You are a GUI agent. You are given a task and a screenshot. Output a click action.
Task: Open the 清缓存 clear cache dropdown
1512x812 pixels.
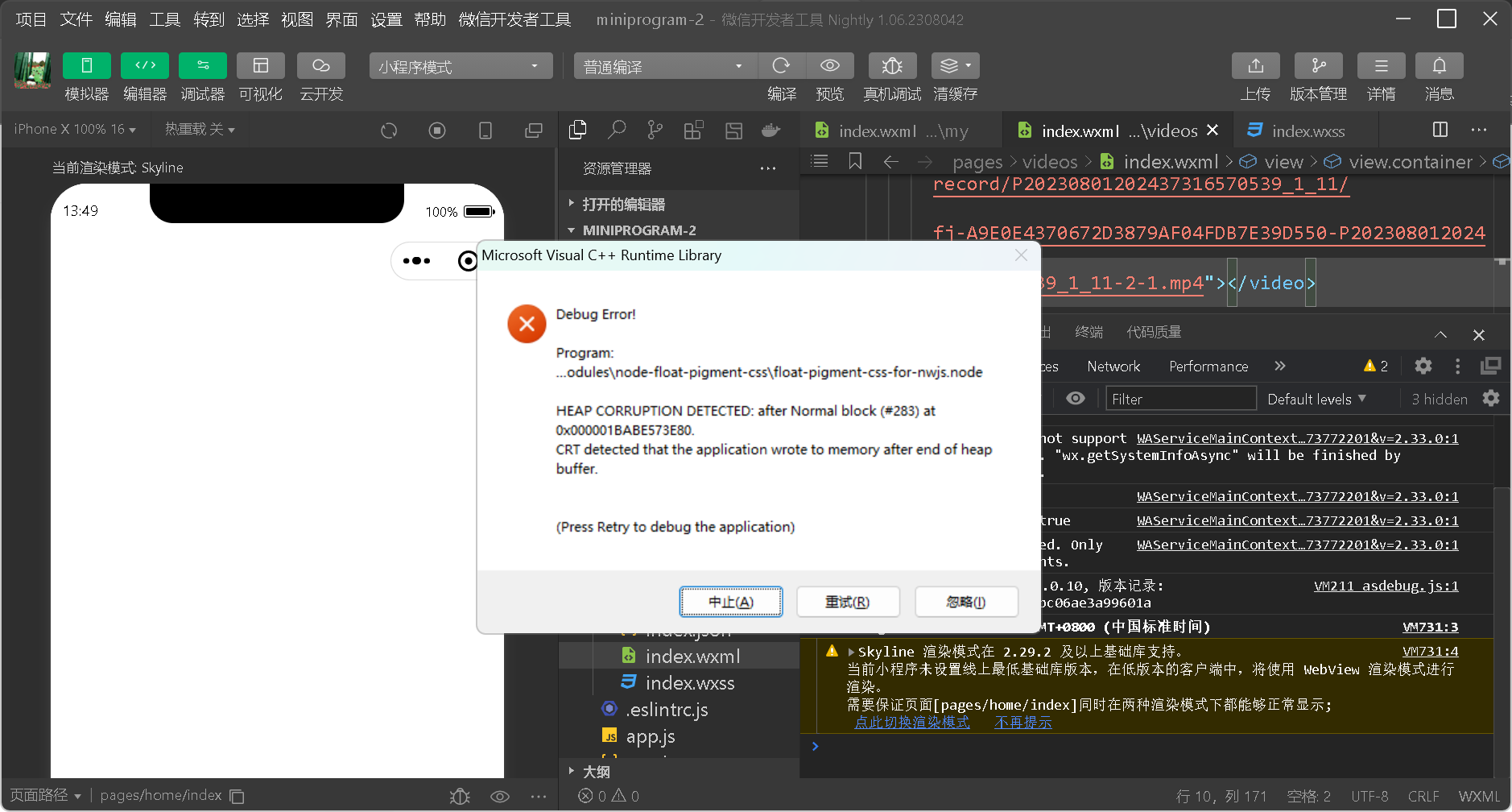tap(956, 65)
